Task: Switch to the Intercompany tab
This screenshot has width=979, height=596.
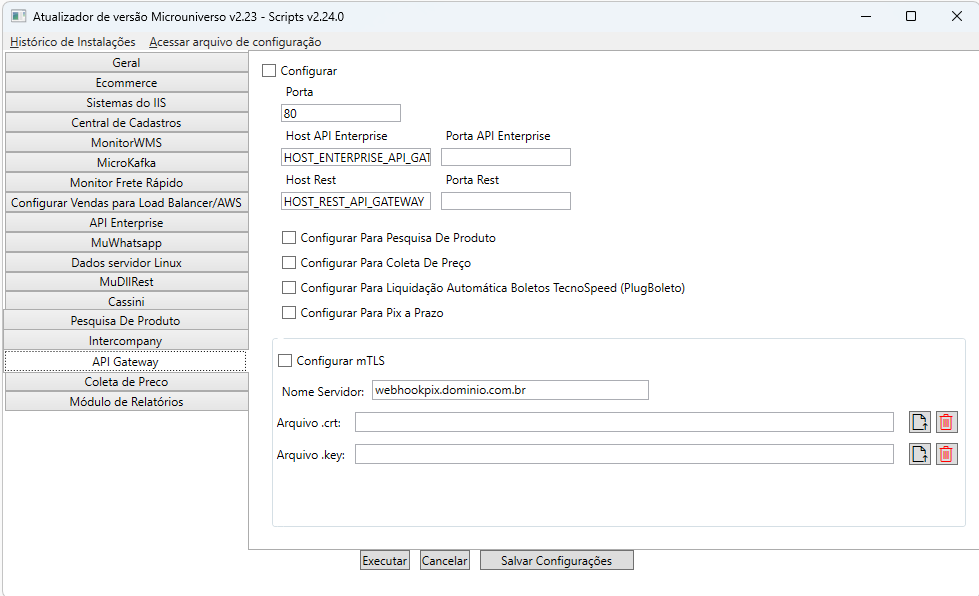Action: coord(125,341)
